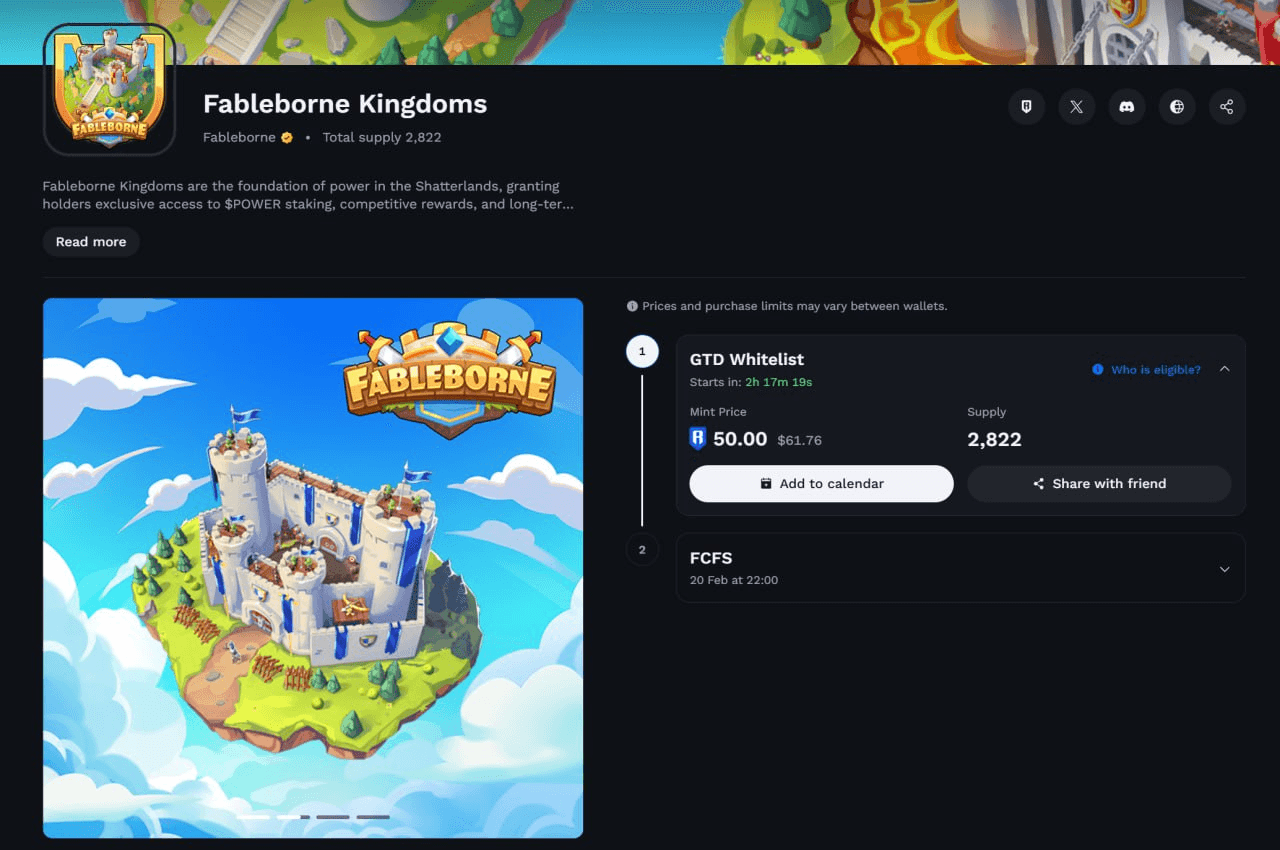Open the X (Twitter) social link icon
The height and width of the screenshot is (850, 1280).
1076,106
